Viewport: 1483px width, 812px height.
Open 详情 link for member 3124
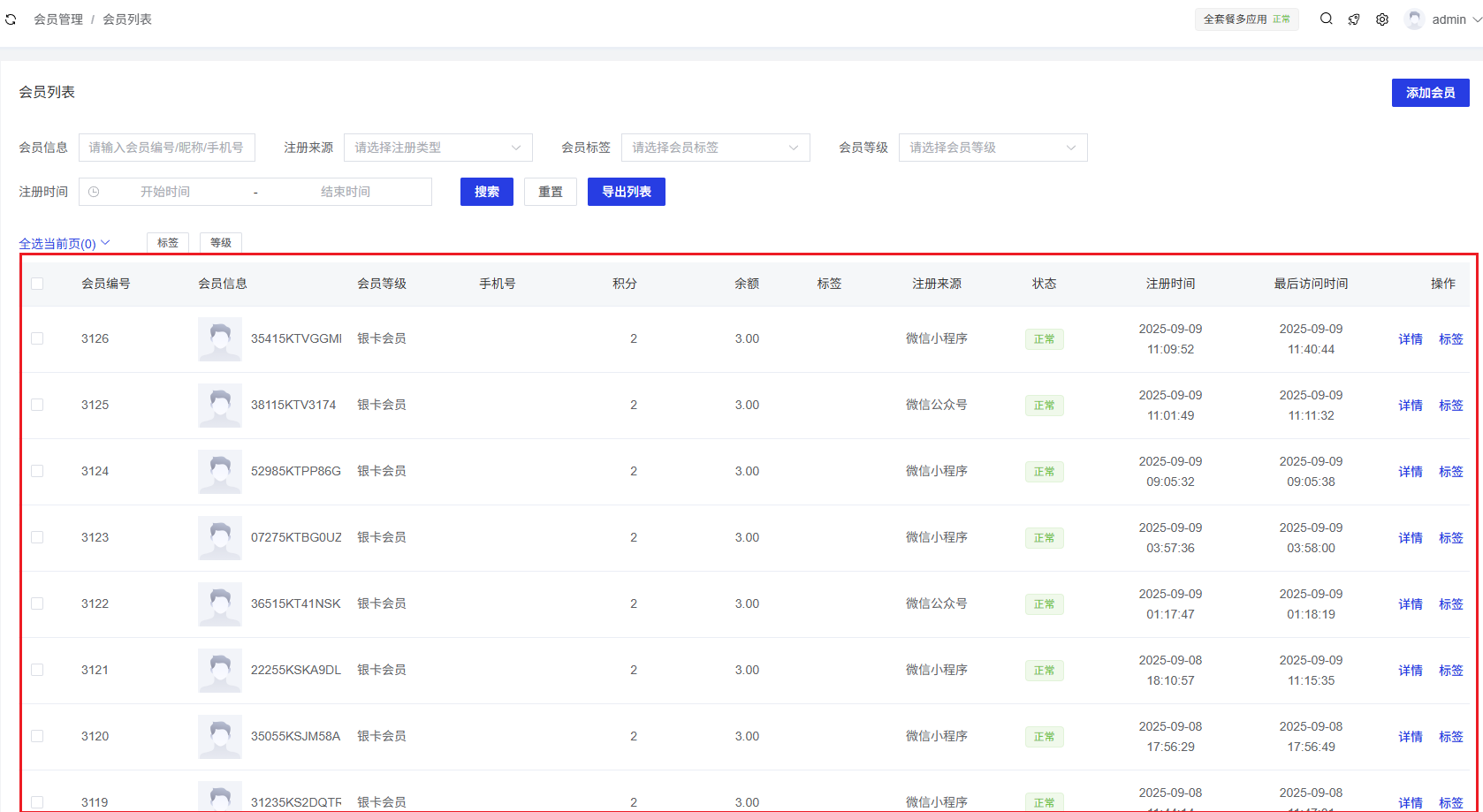pyautogui.click(x=1410, y=472)
